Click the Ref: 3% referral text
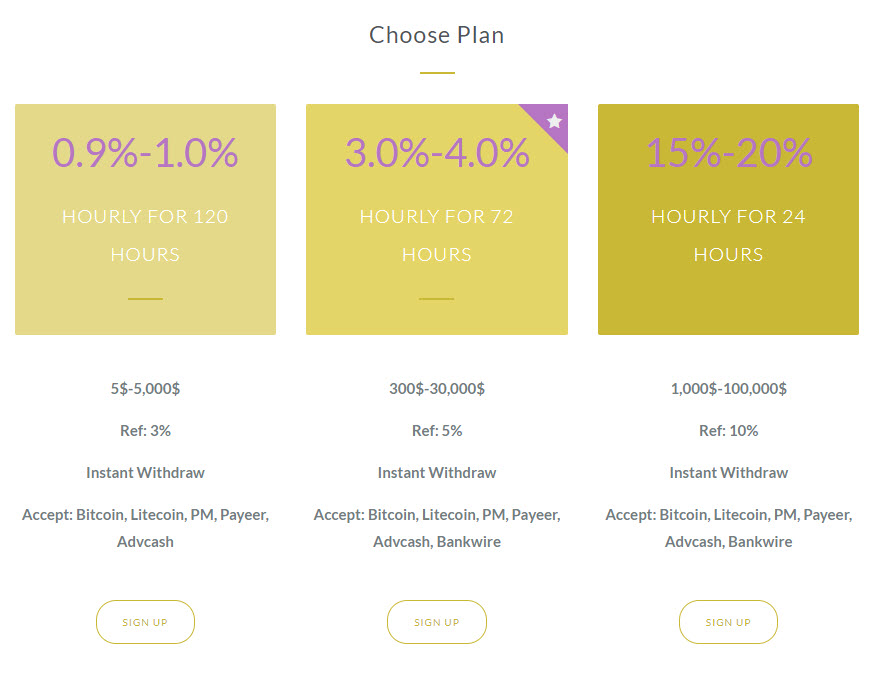The image size is (879, 695). [x=145, y=431]
